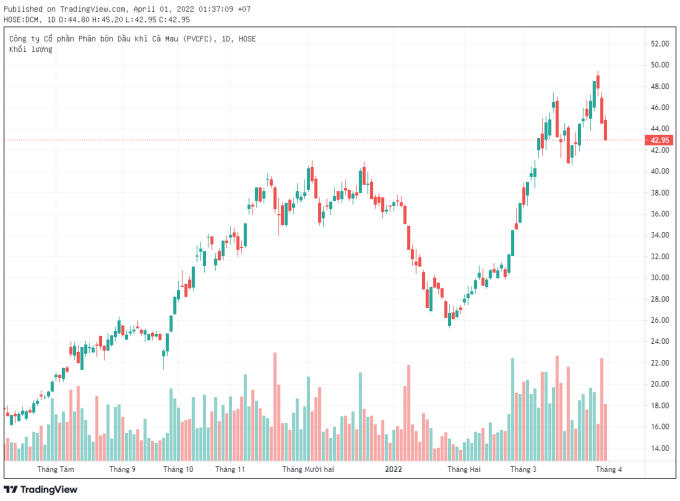Click the 14.00 price axis label
Viewport: 680px width, 501px height.
[x=659, y=448]
